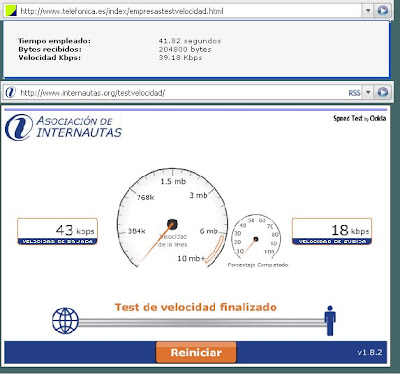Click the RSS feed indicator
This screenshot has width=400, height=375.
354,93
